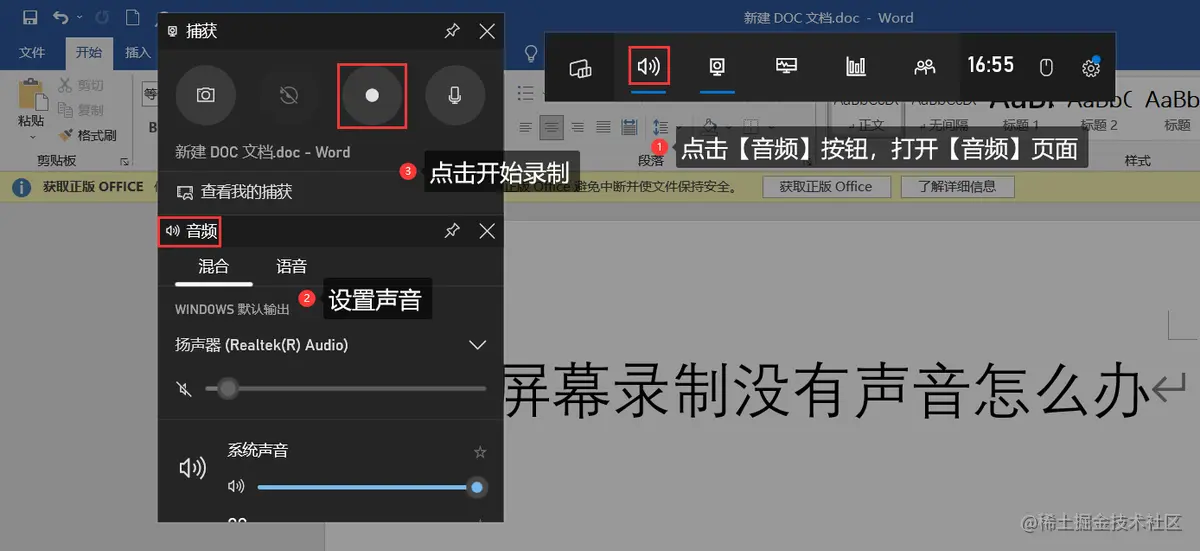The image size is (1200, 551).
Task: Open the 剪贴板 clipboard pane launcher
Action: pyautogui.click(x=125, y=161)
